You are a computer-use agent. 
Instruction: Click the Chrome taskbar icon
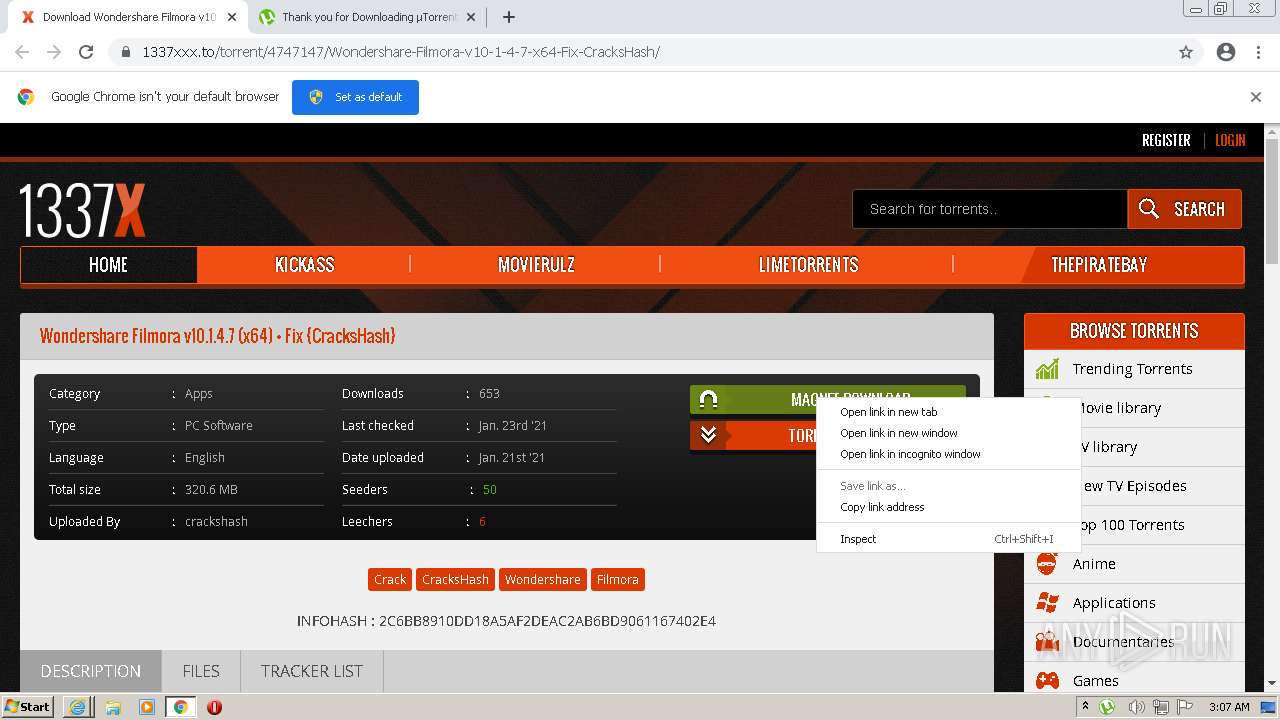[181, 707]
